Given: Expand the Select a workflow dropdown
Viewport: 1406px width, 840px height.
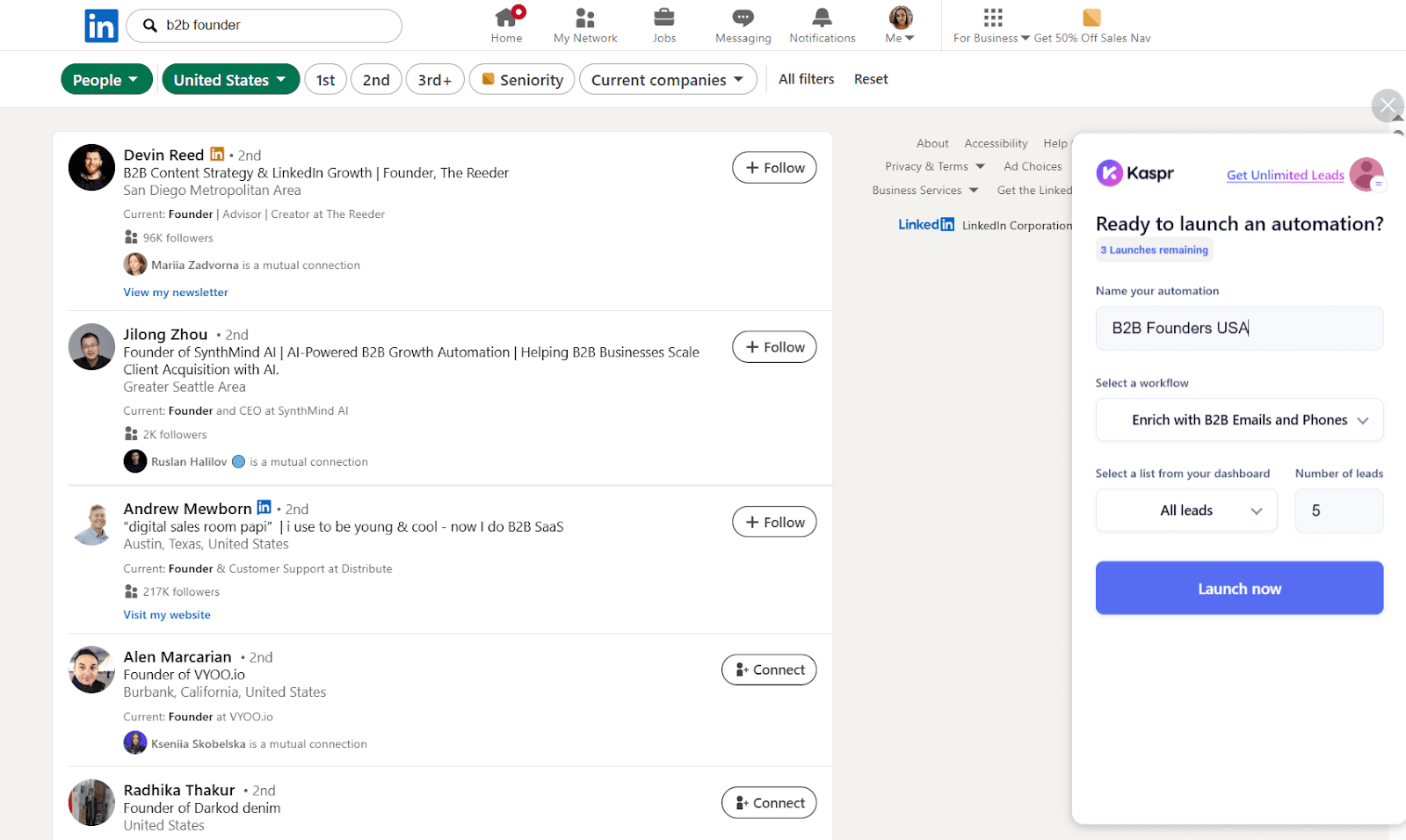Looking at the screenshot, I should [1239, 420].
